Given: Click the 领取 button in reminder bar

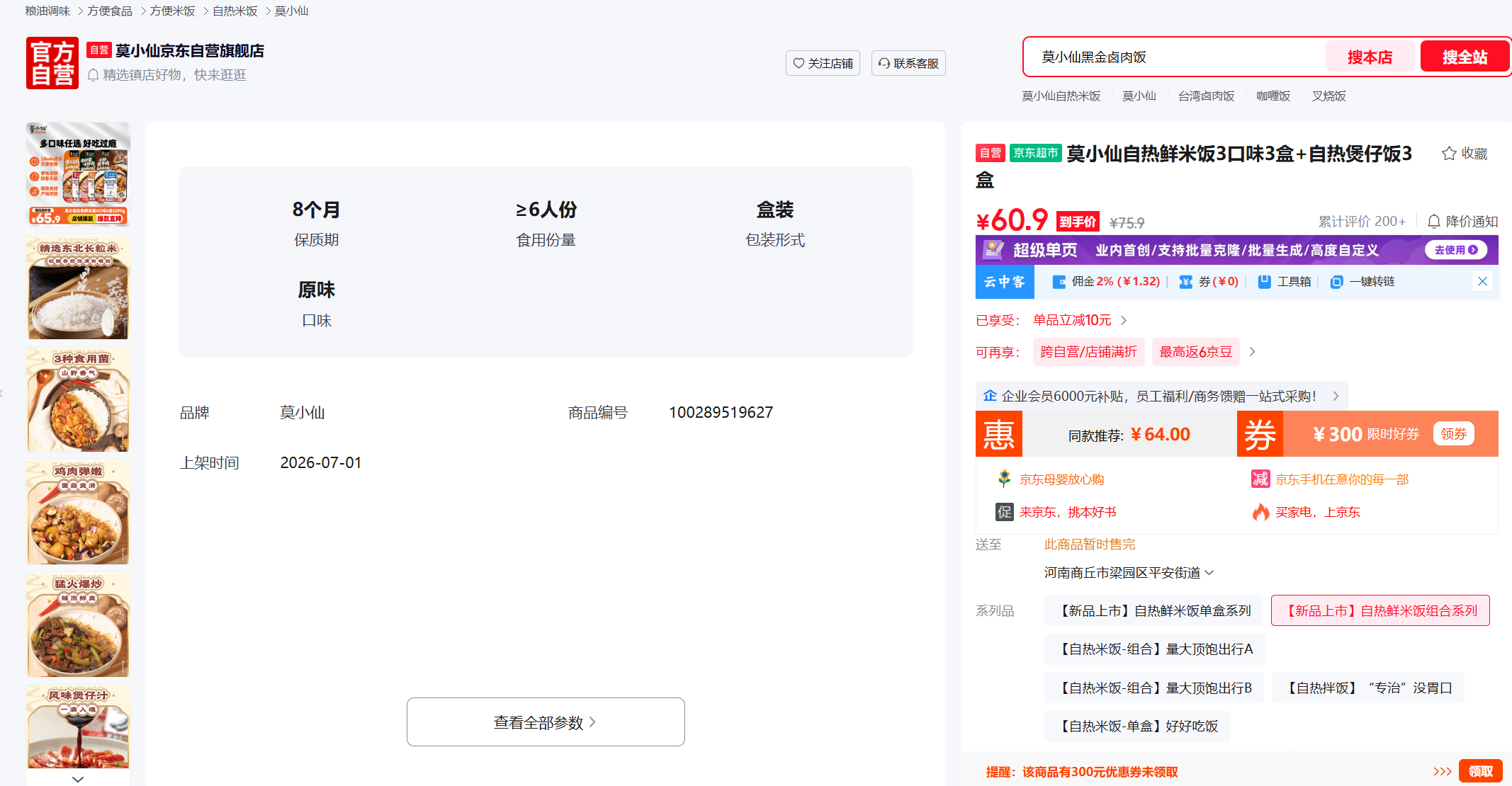Looking at the screenshot, I should [x=1481, y=771].
